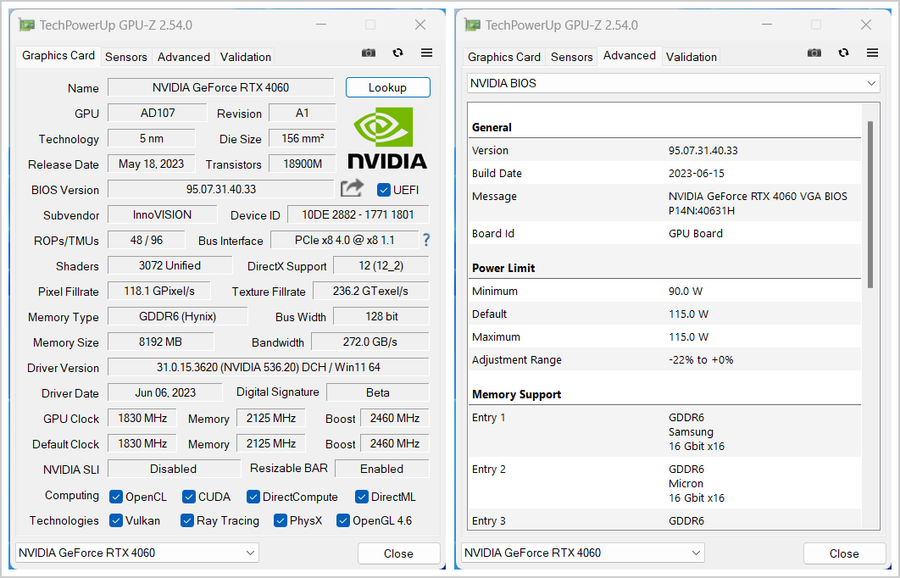Open the hamburger menu in right window

(873, 53)
